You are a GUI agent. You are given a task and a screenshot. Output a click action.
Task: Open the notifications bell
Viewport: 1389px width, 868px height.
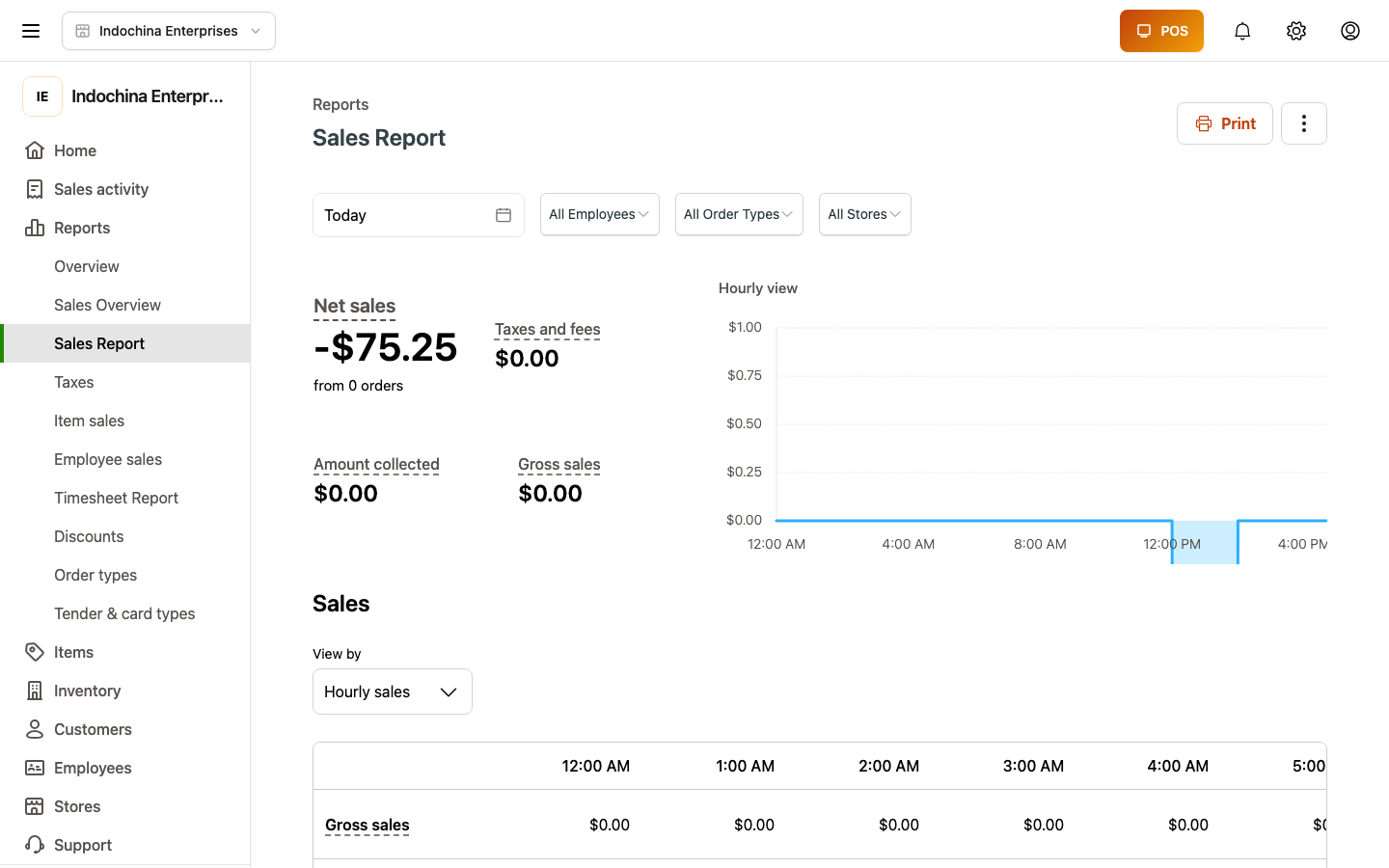point(1242,31)
